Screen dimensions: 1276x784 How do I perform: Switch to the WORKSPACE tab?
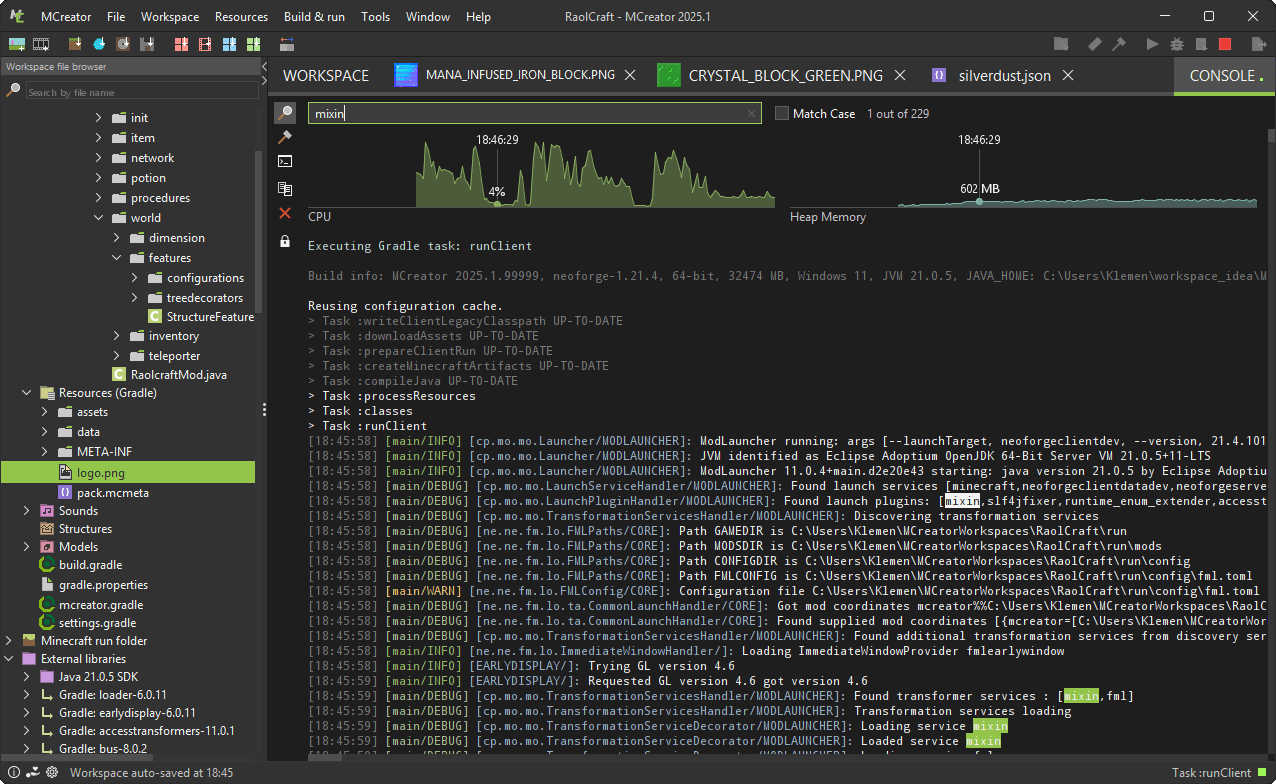coord(326,76)
